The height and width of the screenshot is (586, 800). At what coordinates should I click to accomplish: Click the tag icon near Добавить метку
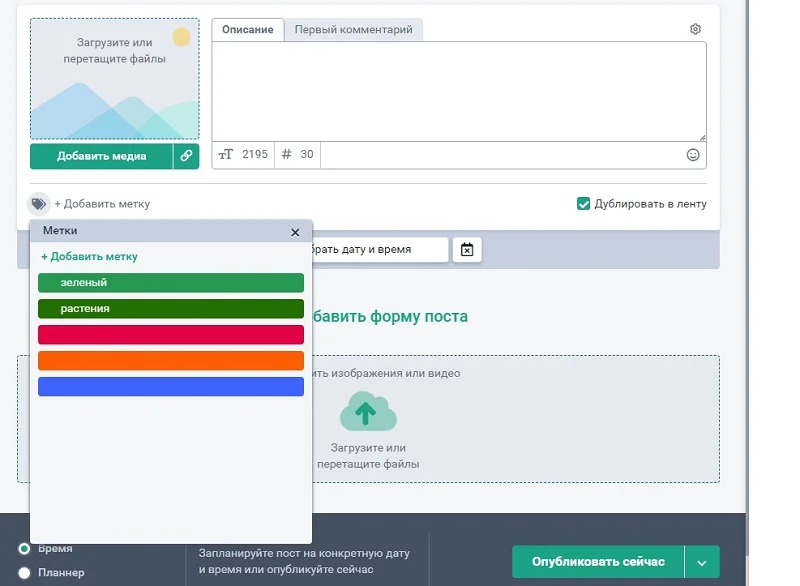click(x=38, y=204)
